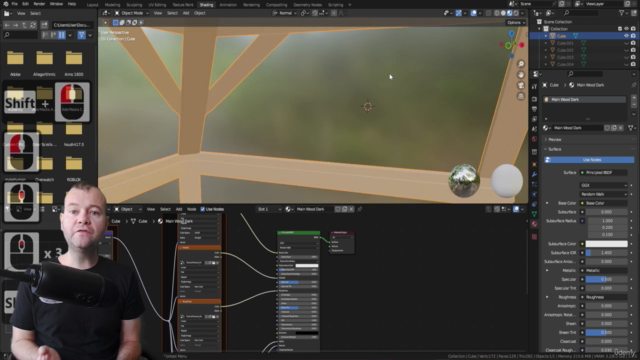The image size is (640, 360).
Task: Open the File menu
Action: coord(15,4)
